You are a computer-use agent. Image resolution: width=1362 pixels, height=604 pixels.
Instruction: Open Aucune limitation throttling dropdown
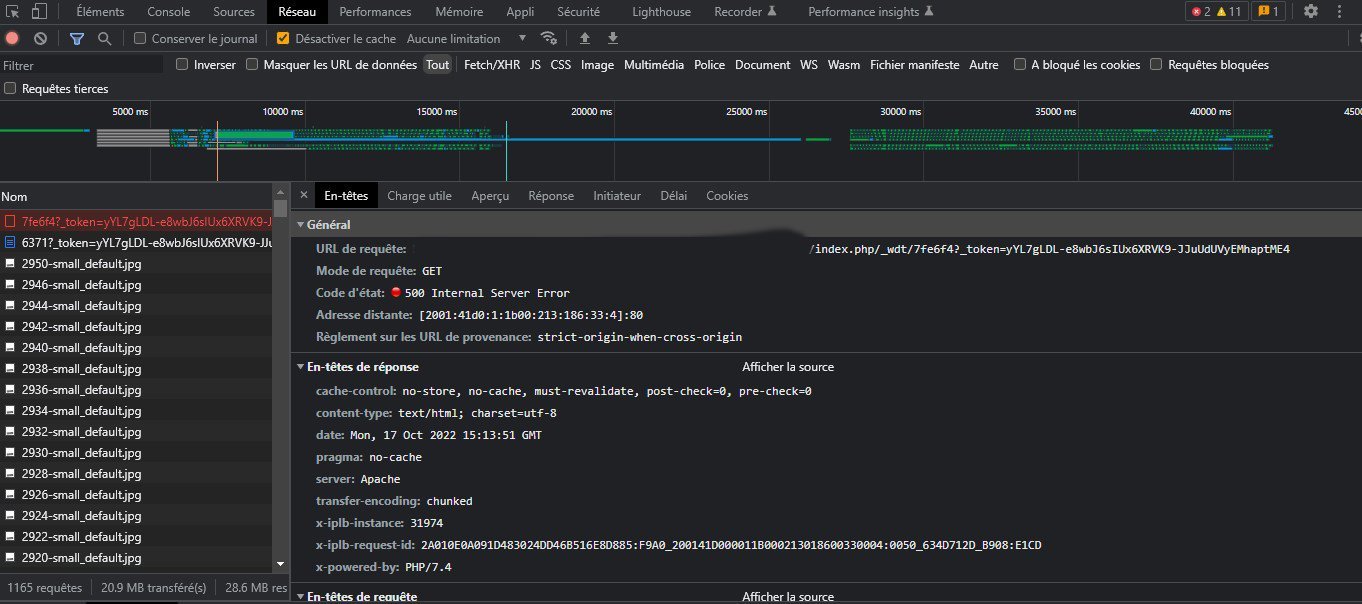coord(466,39)
